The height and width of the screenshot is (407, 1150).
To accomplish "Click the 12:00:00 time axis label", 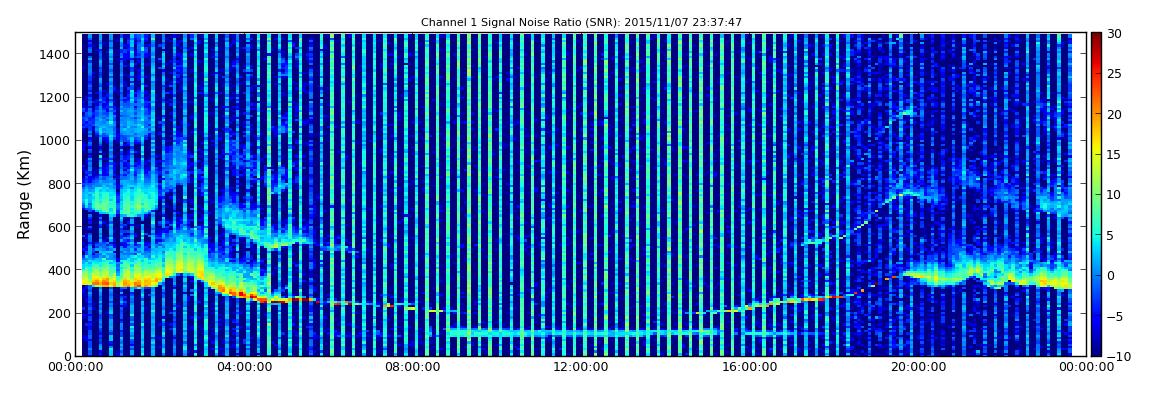I will [579, 367].
